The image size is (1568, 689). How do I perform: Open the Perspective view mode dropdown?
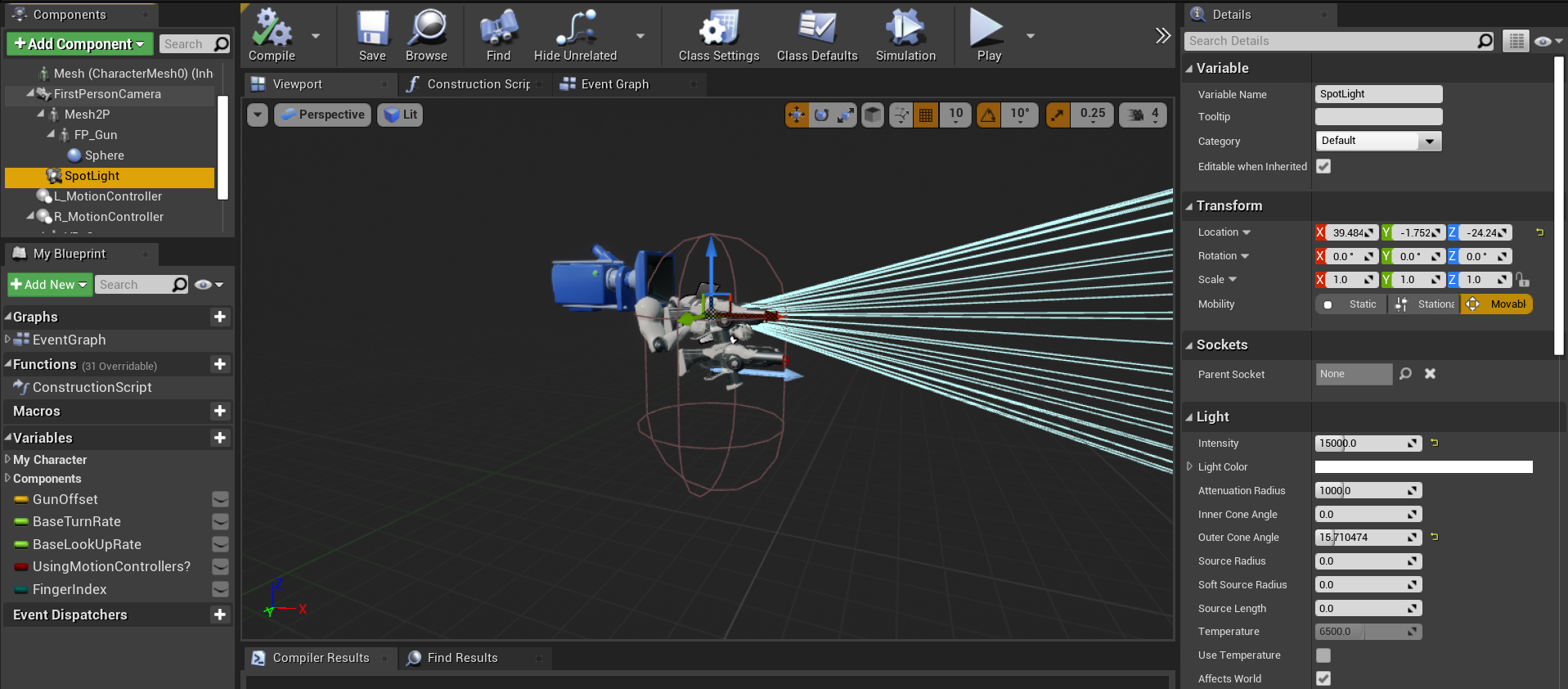(322, 115)
